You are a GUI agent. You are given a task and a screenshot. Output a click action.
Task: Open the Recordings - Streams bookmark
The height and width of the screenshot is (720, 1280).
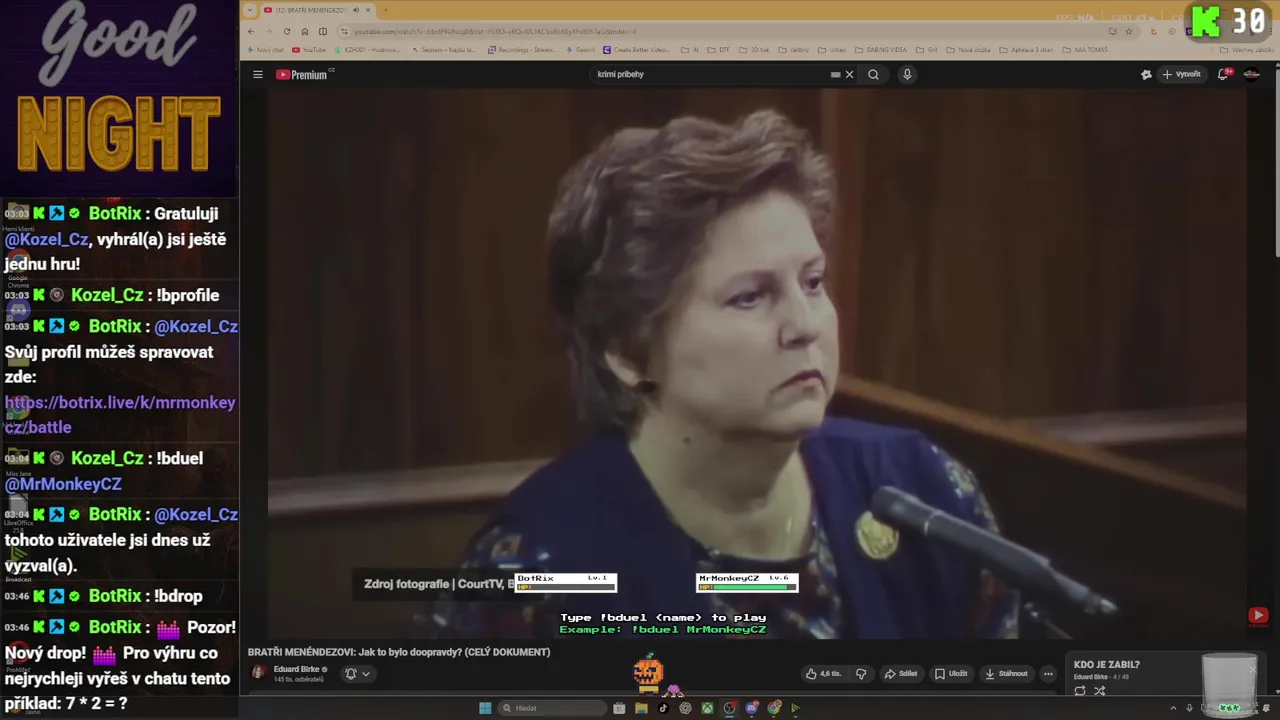[522, 50]
